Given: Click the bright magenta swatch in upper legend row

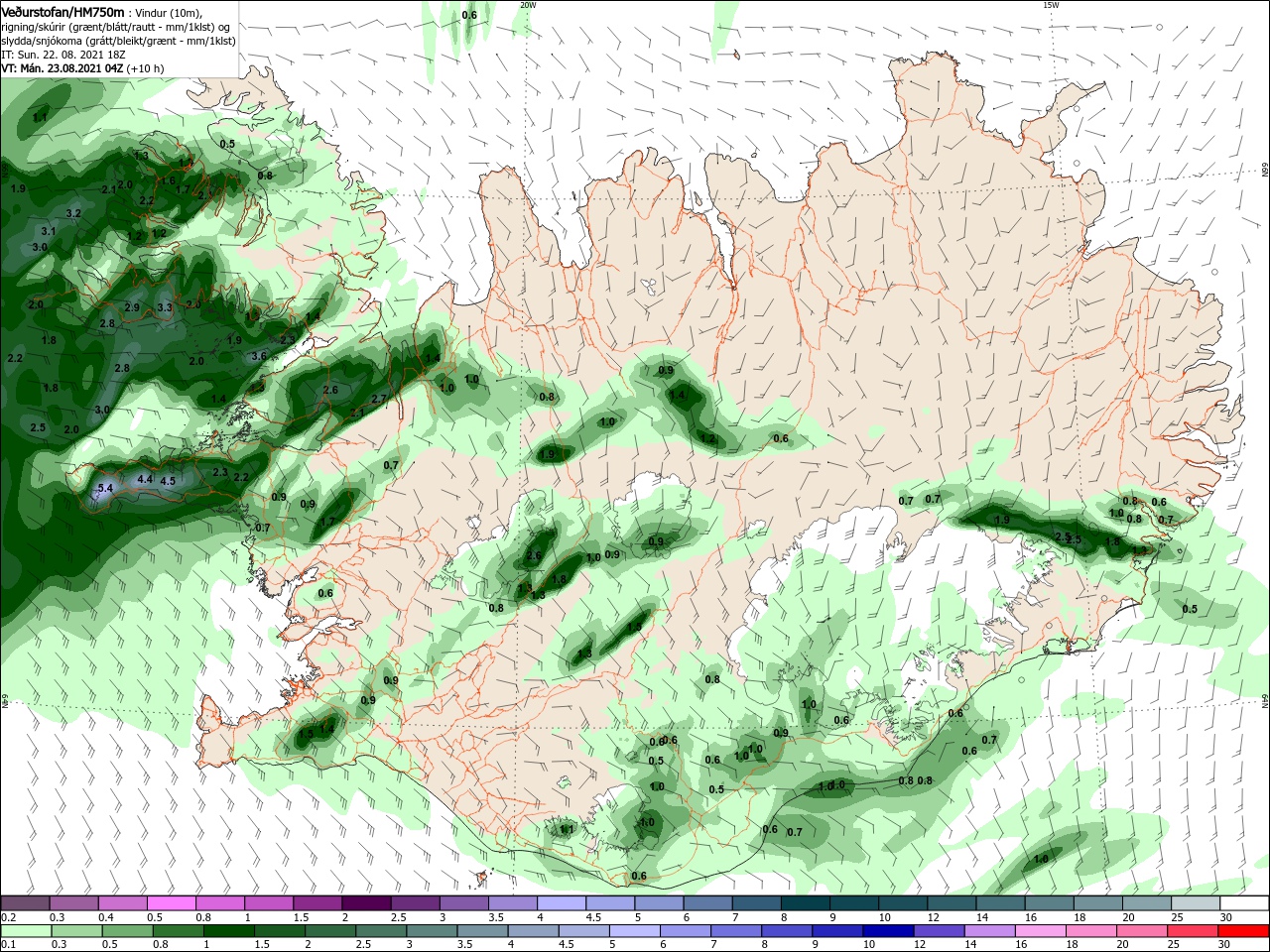Looking at the screenshot, I should 172,903.
